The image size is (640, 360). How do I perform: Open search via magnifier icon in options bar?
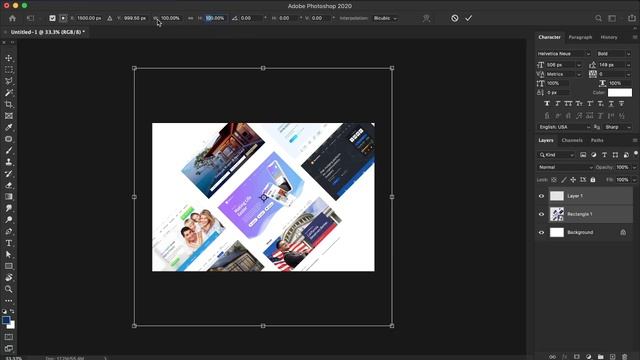(x=598, y=18)
